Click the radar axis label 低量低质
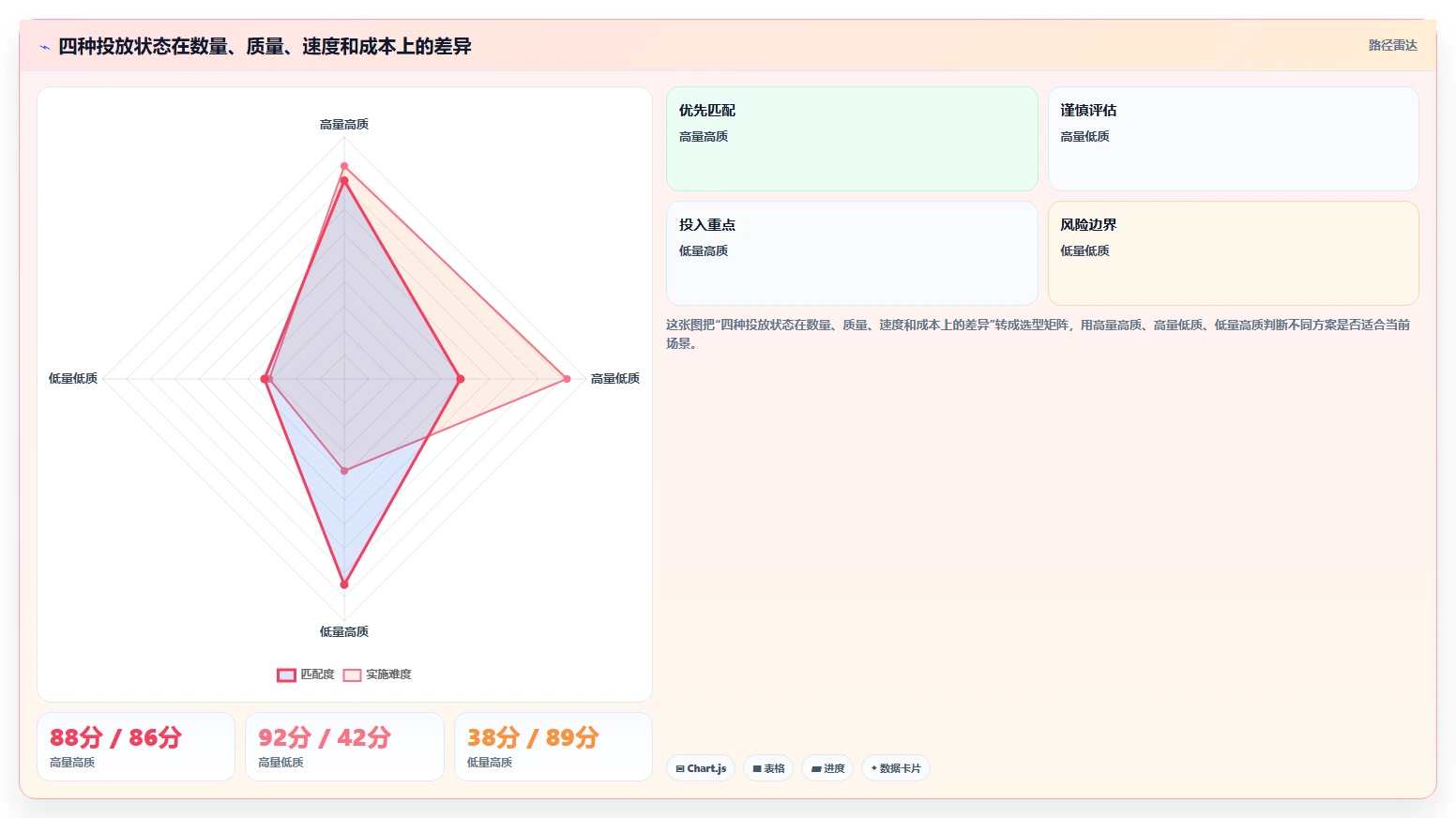Image resolution: width=1456 pixels, height=818 pixels. click(x=73, y=378)
